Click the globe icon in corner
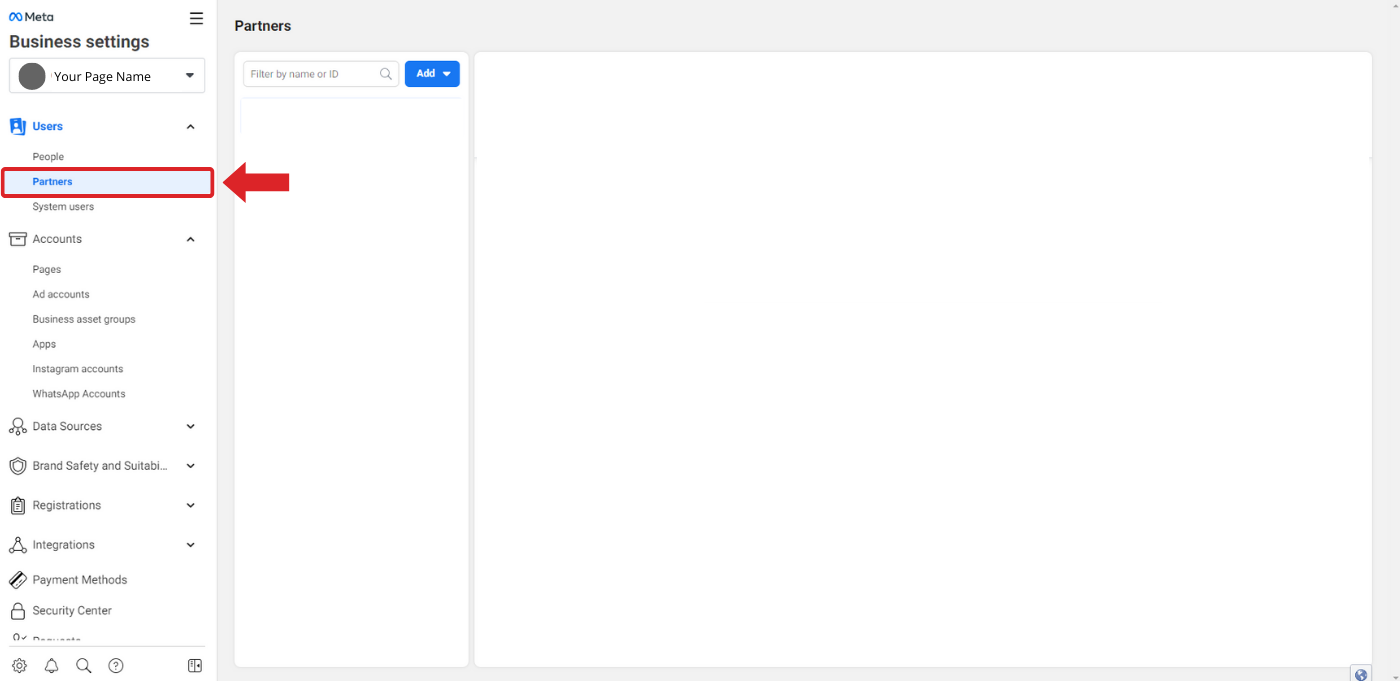 [x=1360, y=674]
